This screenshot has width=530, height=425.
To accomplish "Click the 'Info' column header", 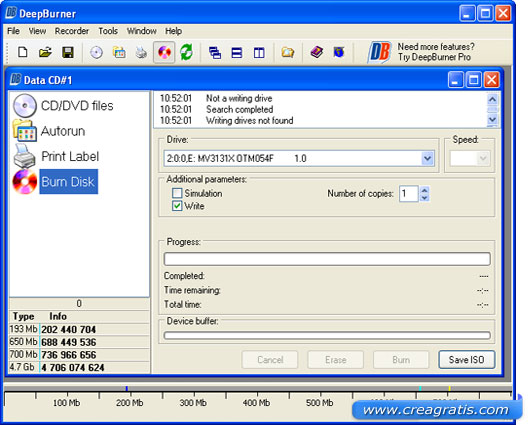I will [x=58, y=316].
